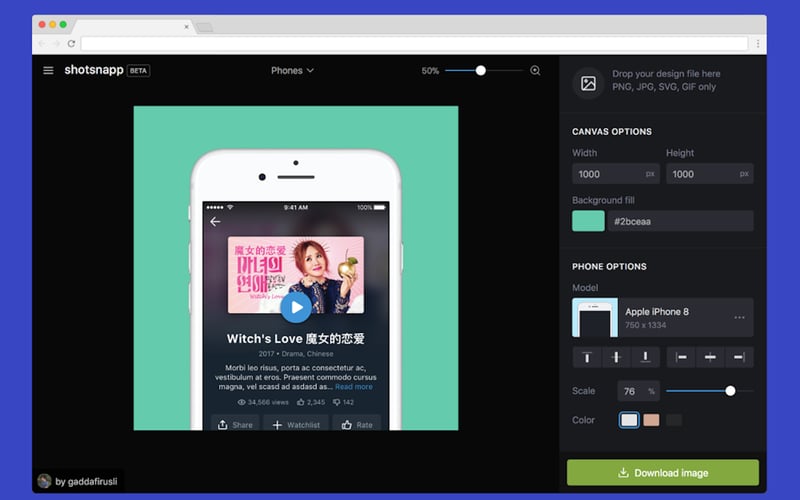Edit the #2bceaa hex color field
This screenshot has height=500, width=800.
(680, 221)
